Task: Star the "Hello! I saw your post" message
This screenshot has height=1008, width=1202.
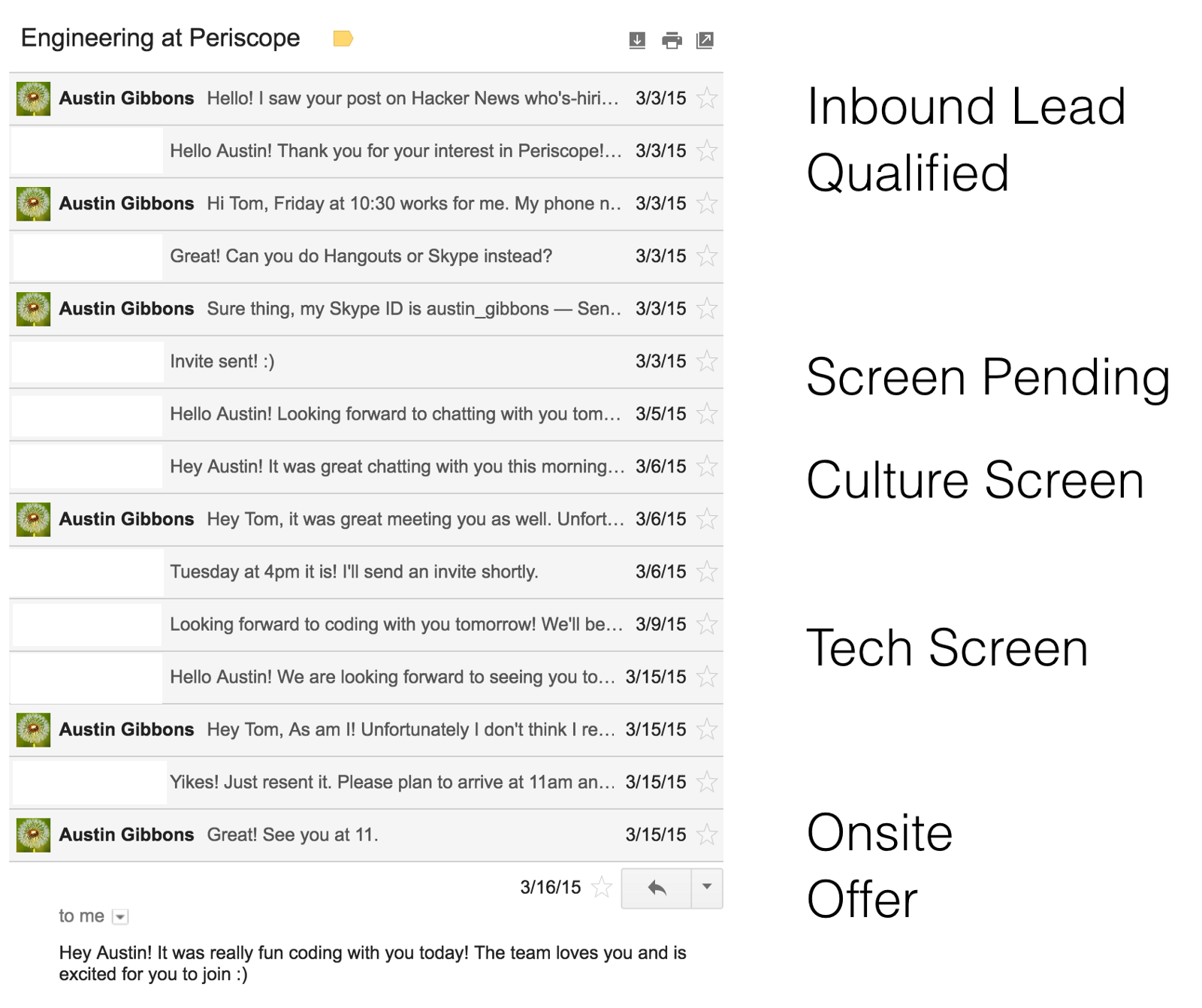Action: click(x=707, y=98)
